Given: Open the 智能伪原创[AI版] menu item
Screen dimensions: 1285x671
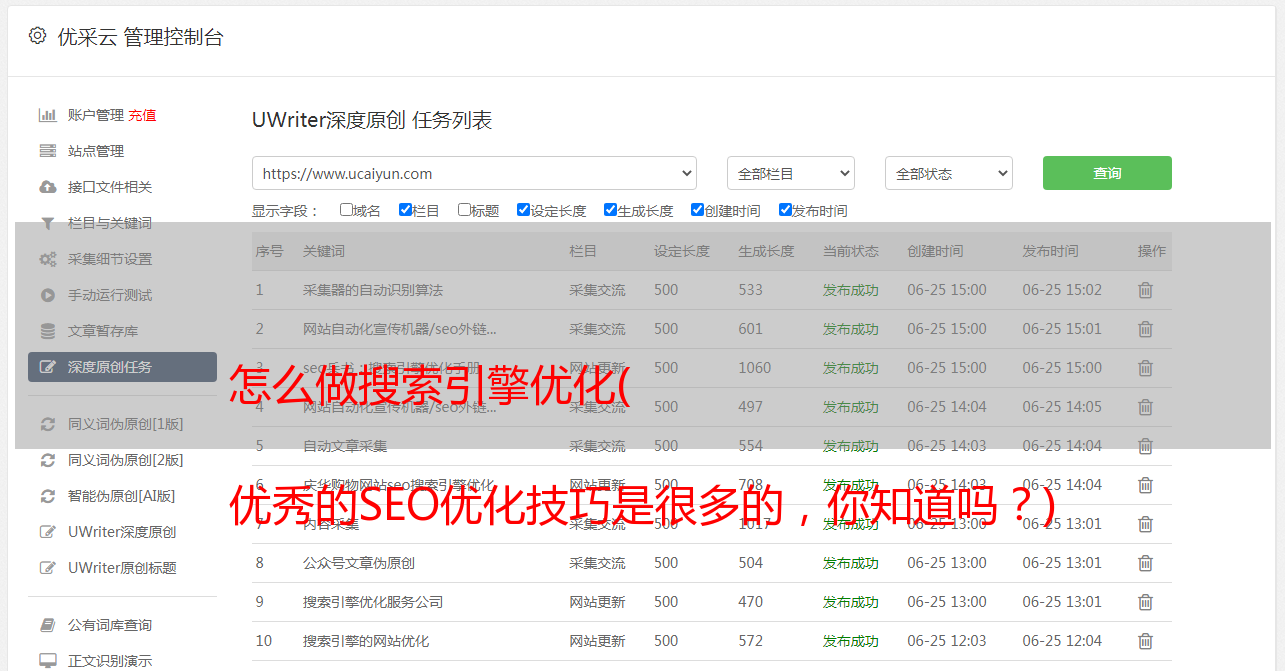Looking at the screenshot, I should tap(121, 496).
